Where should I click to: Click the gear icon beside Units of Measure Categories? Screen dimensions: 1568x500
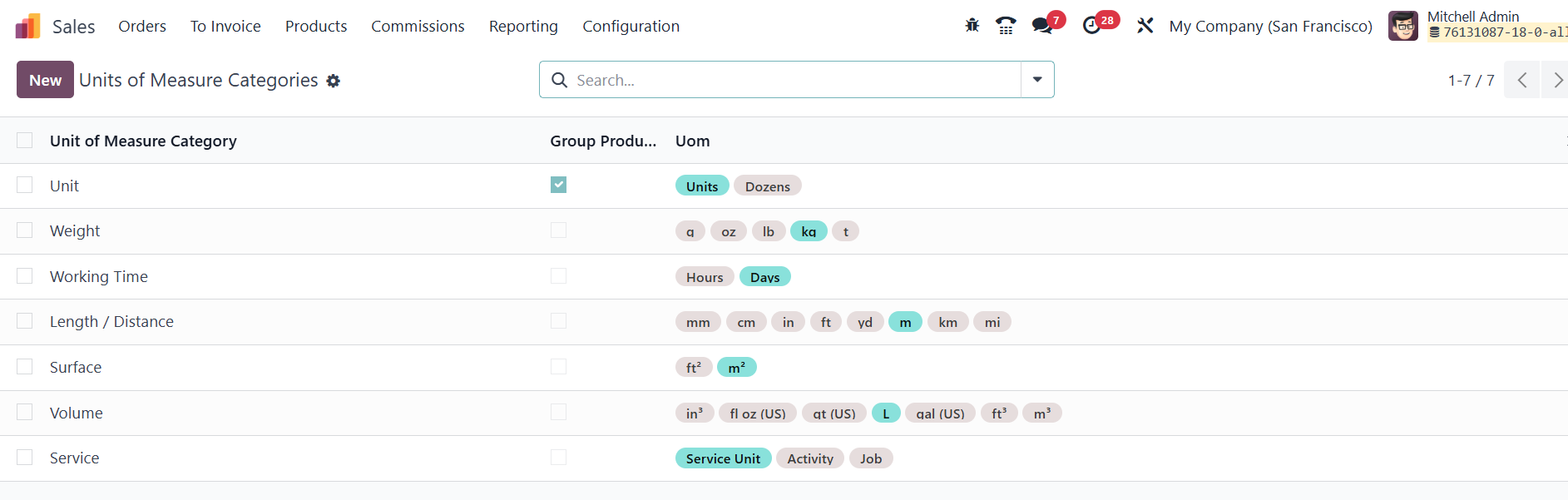coord(334,81)
